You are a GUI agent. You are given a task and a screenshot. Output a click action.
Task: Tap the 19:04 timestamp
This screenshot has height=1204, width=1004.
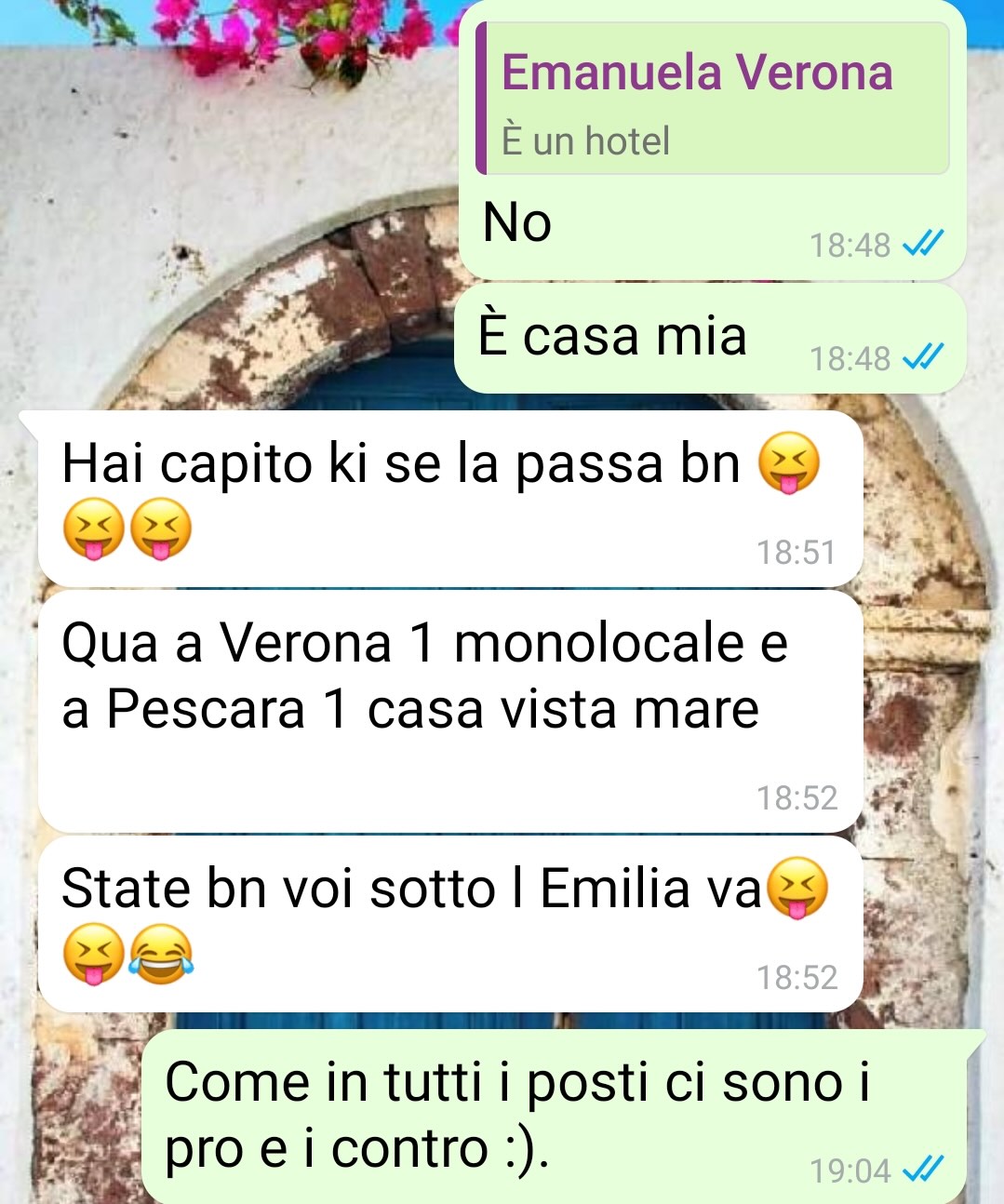point(850,1171)
